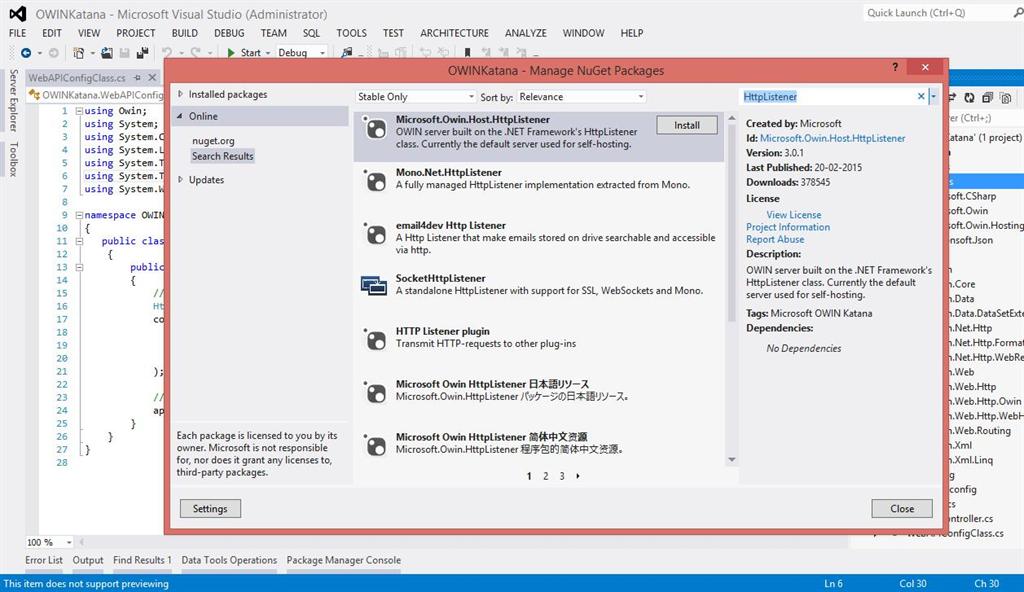Viewport: 1024px width, 592px height.
Task: Click the toolbar icon right of Debug
Action: [x=347, y=53]
